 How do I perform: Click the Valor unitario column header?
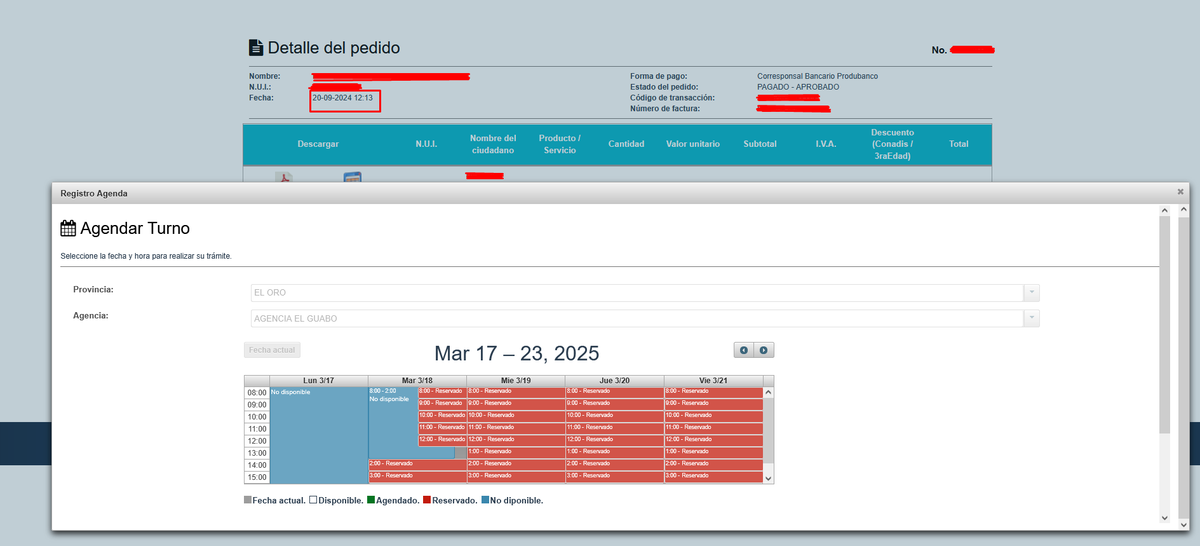tap(693, 144)
